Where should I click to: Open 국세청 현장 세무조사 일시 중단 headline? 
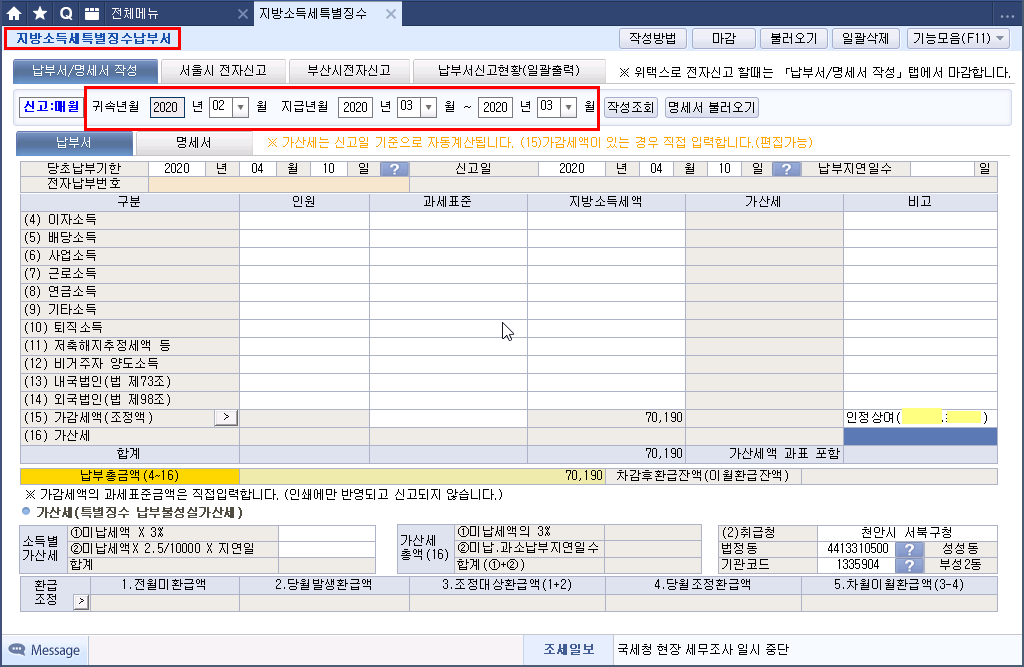(703, 649)
